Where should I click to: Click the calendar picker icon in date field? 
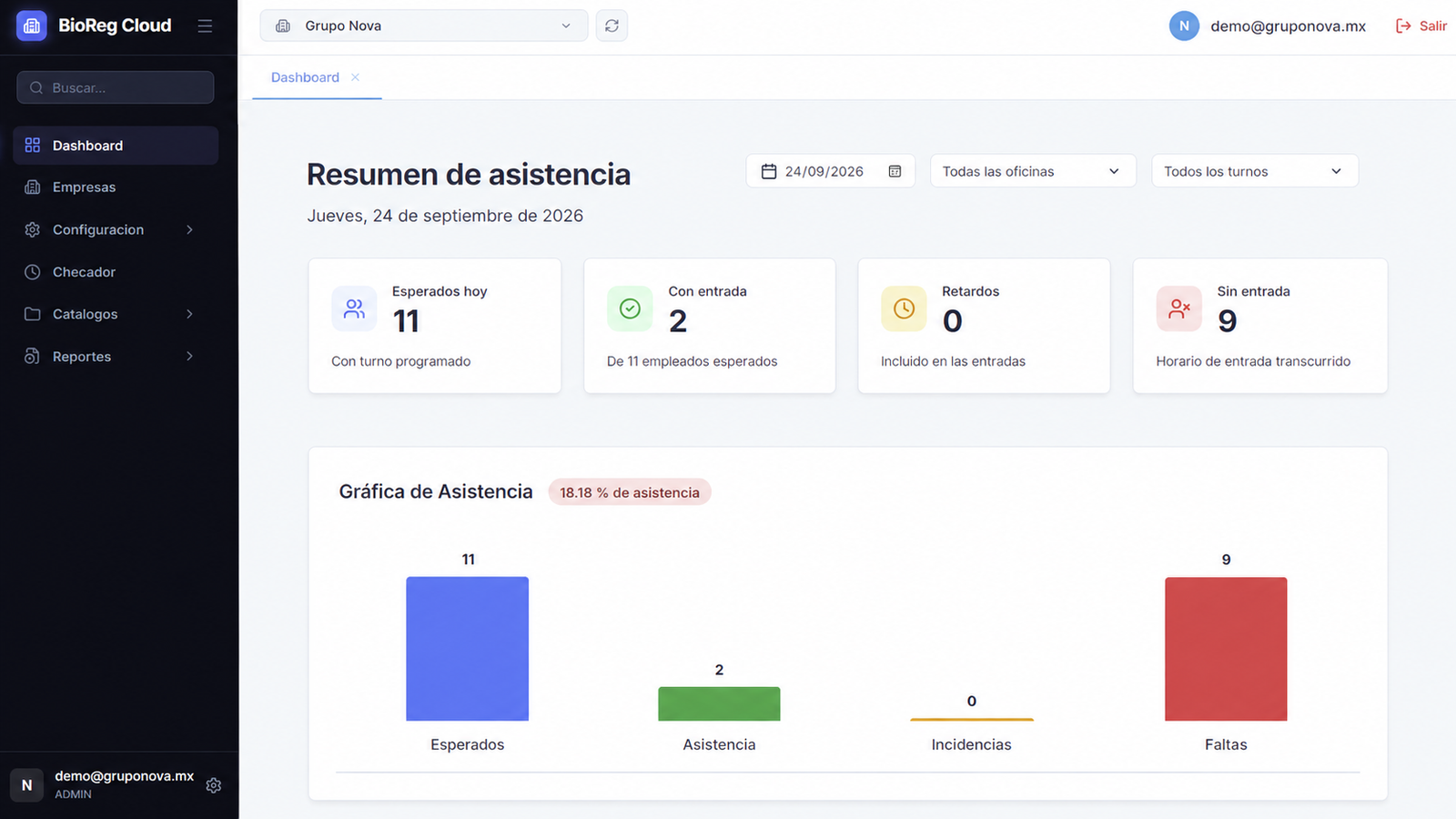(895, 171)
